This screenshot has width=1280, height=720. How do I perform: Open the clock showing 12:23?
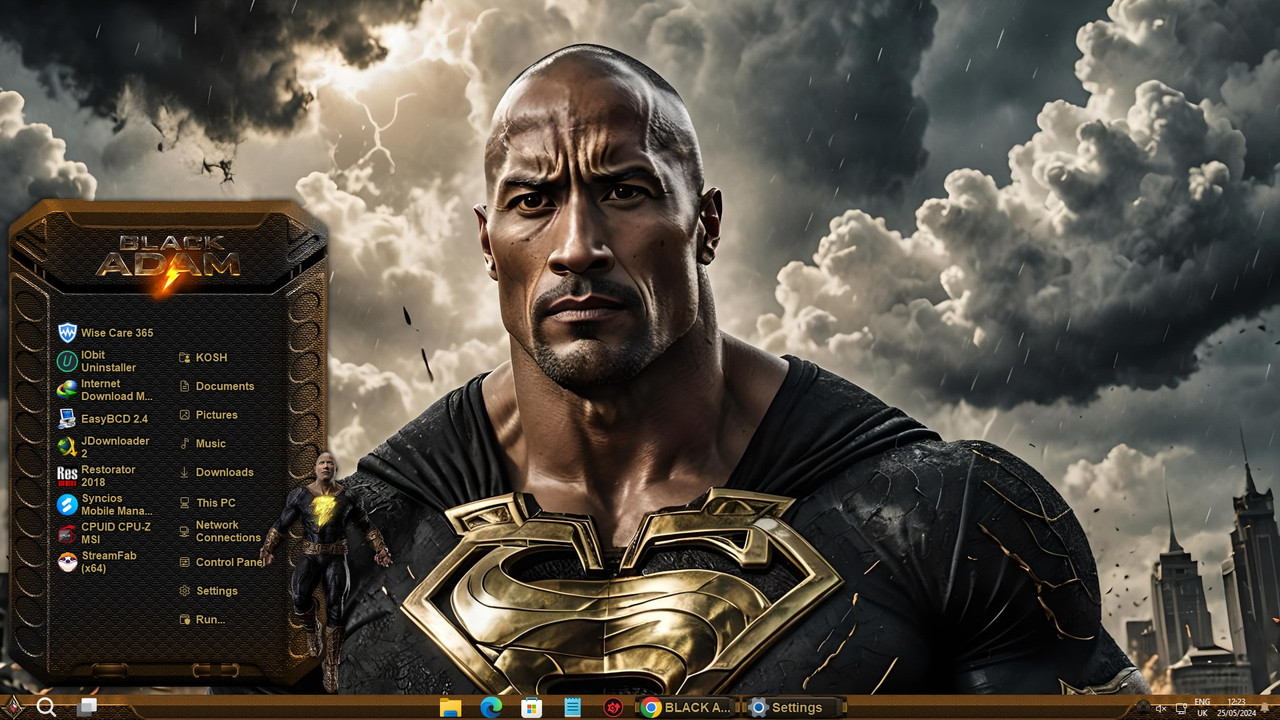[x=1236, y=707]
